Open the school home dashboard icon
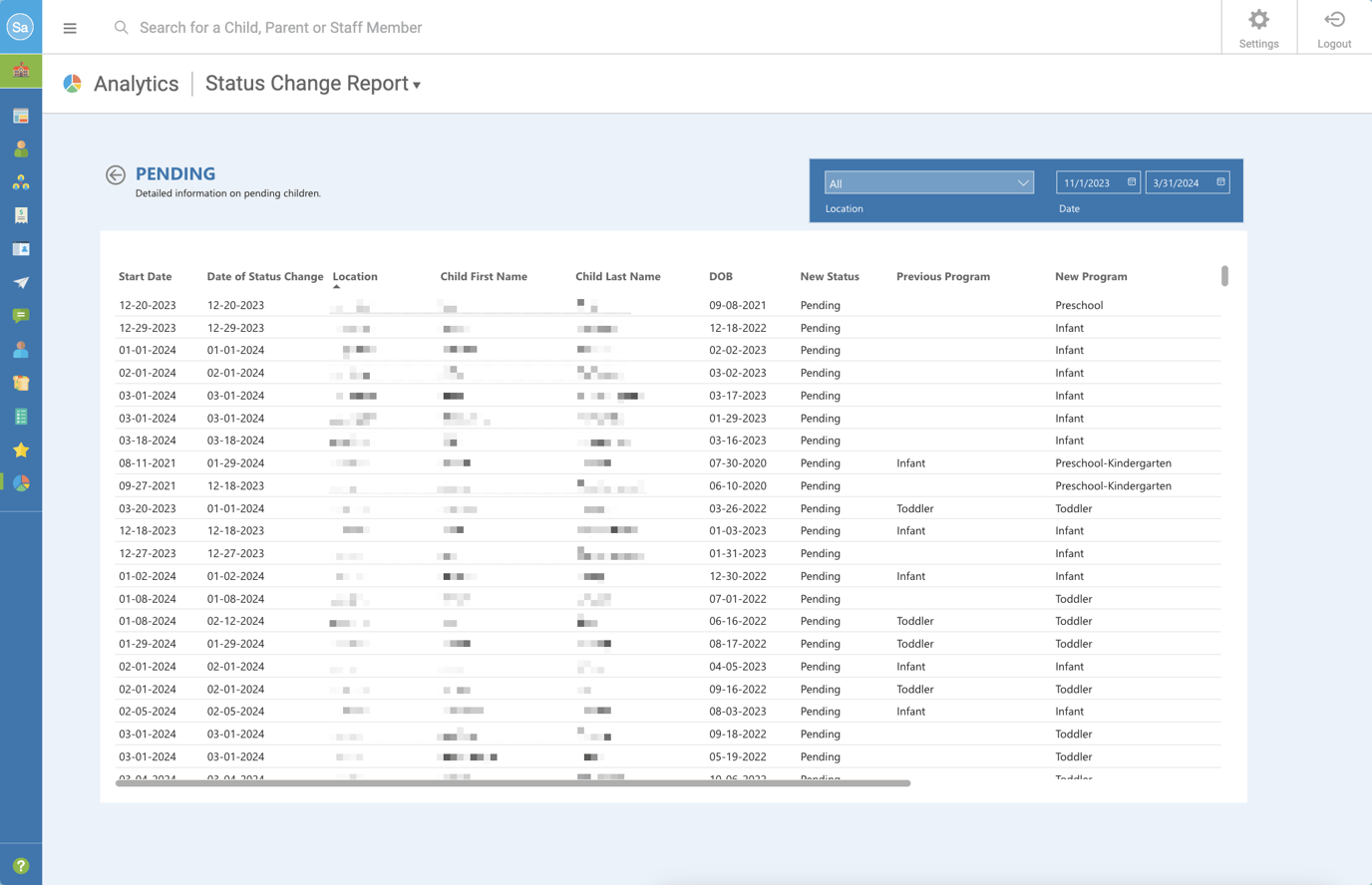This screenshot has height=885, width=1372. 21,71
